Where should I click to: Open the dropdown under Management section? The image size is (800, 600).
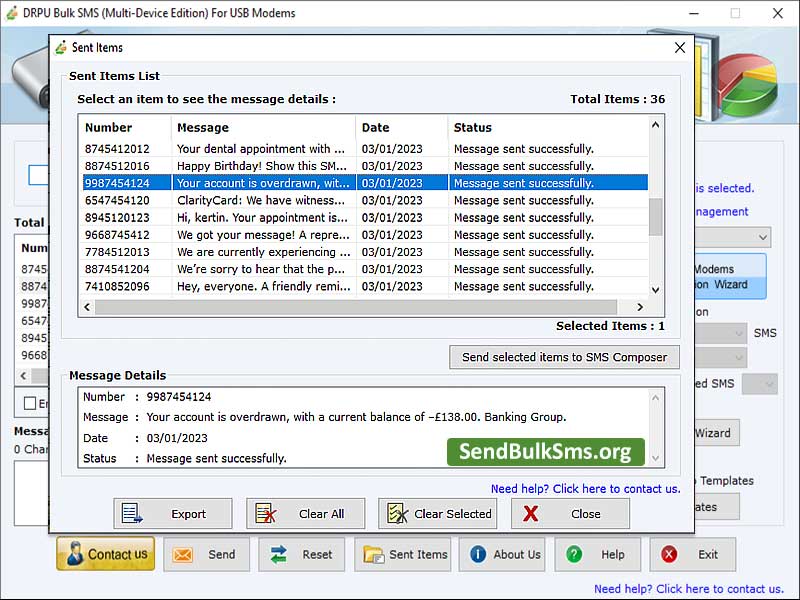762,237
